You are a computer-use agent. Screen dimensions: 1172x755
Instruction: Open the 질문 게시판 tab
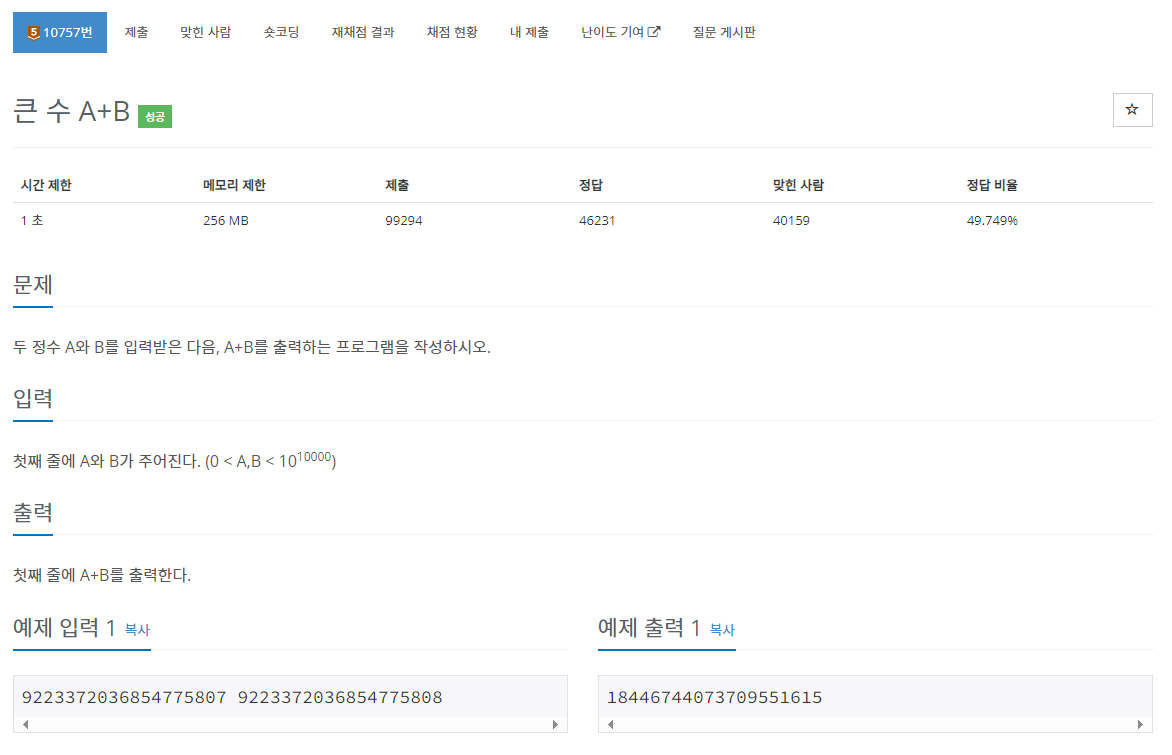pyautogui.click(x=724, y=32)
